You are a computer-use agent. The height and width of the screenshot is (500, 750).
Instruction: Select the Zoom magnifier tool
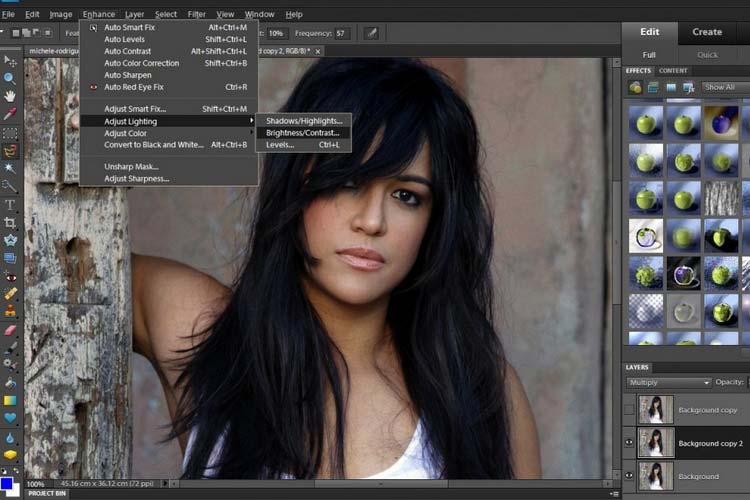[x=10, y=77]
